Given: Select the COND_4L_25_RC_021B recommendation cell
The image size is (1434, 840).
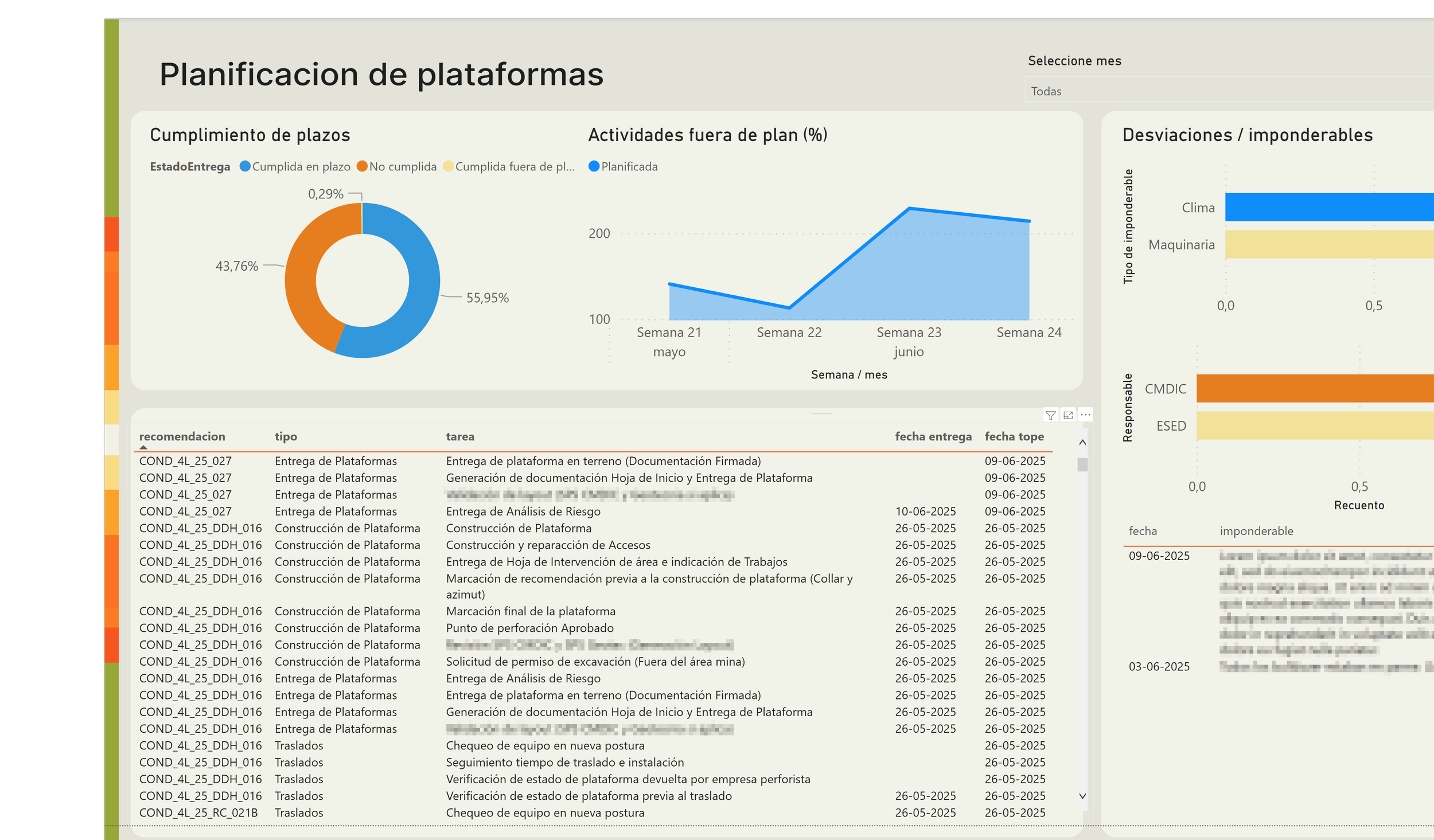Looking at the screenshot, I should [x=198, y=812].
